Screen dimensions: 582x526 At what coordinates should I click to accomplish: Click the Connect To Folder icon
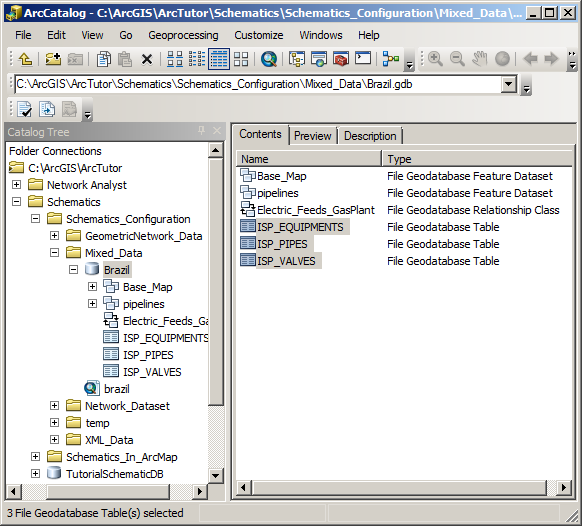[x=53, y=59]
